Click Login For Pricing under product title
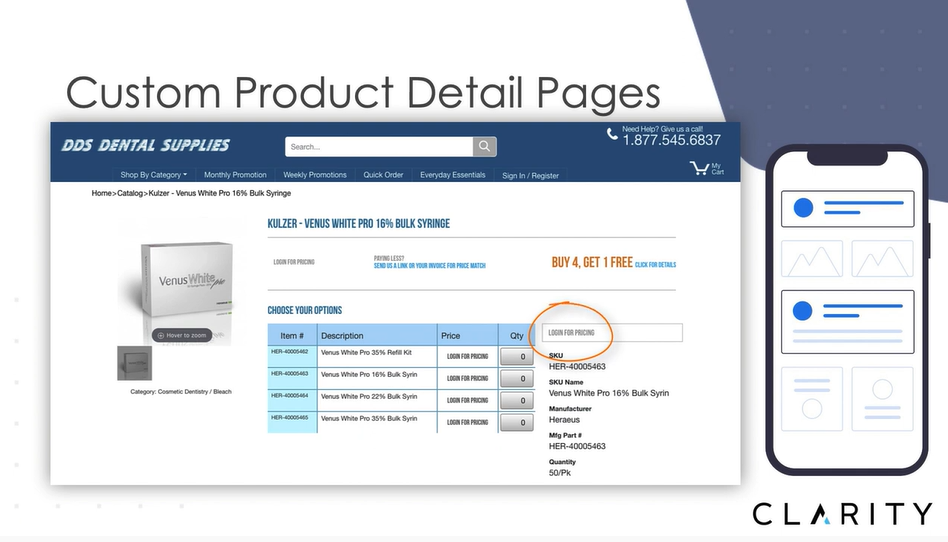The image size is (948, 542). tap(294, 262)
